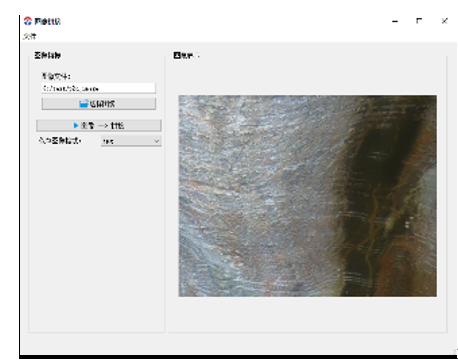Click the rock texture image preview
The width and height of the screenshot is (458, 363).
coord(307,196)
